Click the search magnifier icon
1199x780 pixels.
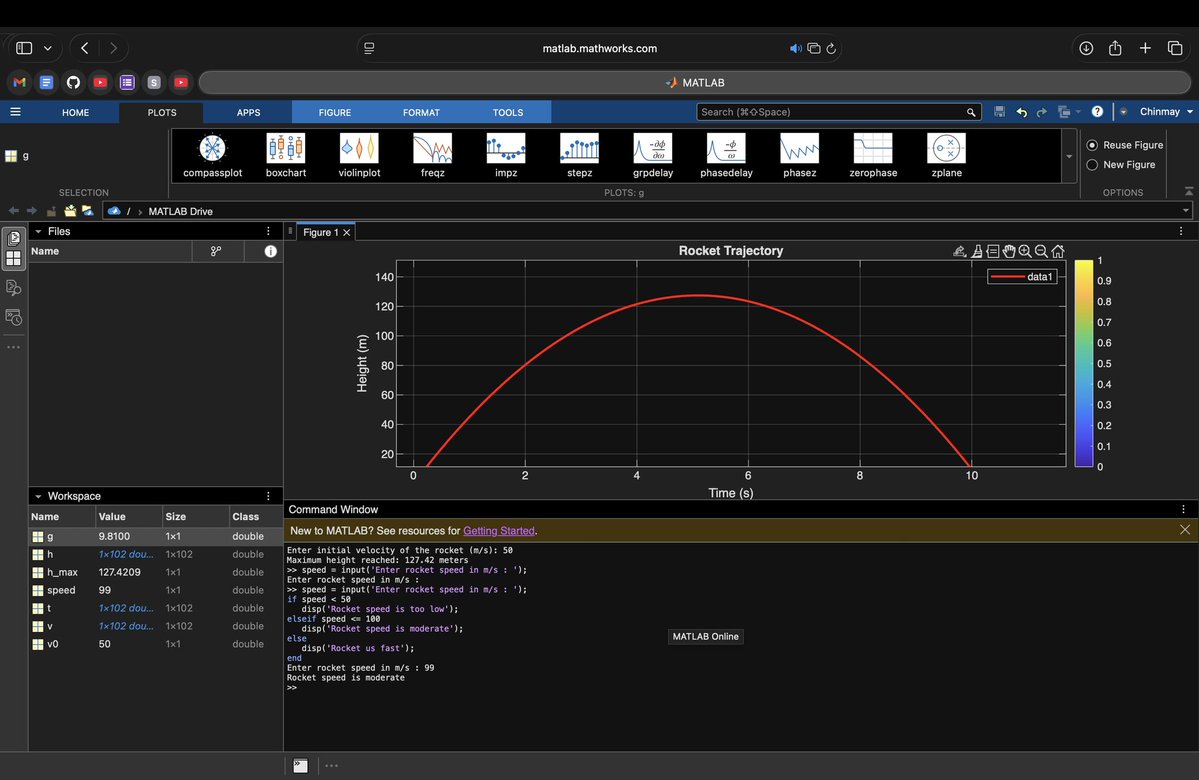(971, 112)
